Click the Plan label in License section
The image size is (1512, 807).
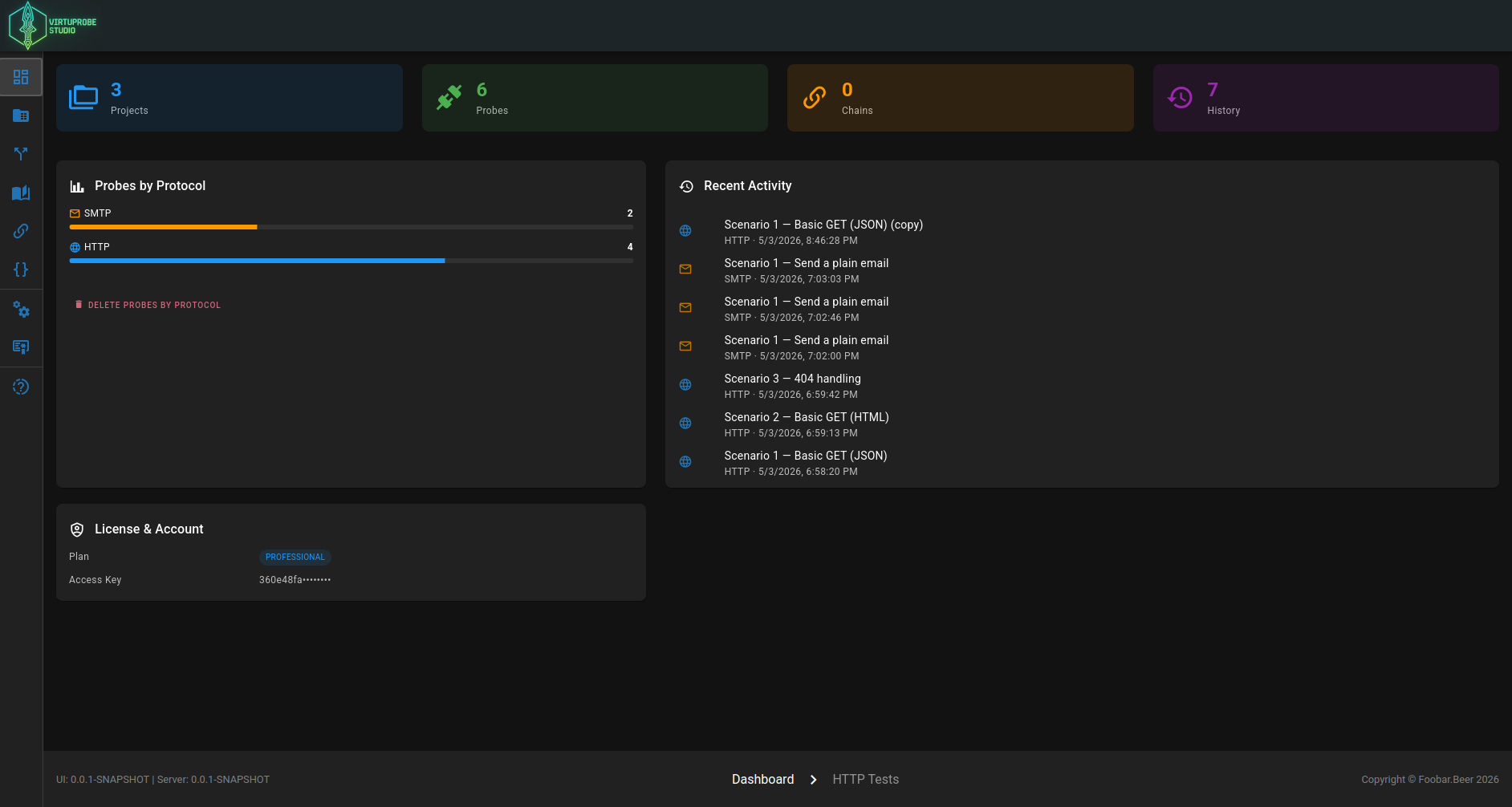click(x=79, y=557)
